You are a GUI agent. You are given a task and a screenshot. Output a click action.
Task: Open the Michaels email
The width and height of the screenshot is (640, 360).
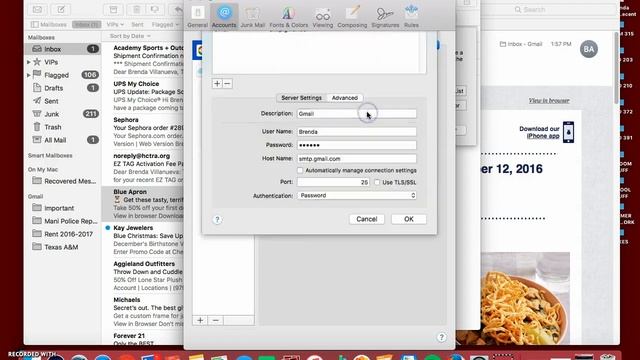click(x=143, y=311)
